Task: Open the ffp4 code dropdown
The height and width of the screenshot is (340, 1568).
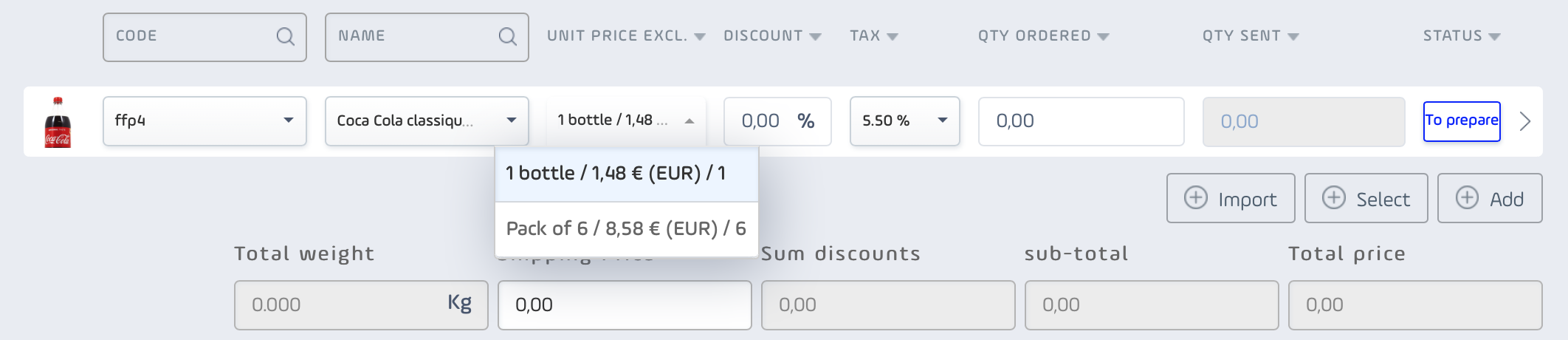Action: 204,120
